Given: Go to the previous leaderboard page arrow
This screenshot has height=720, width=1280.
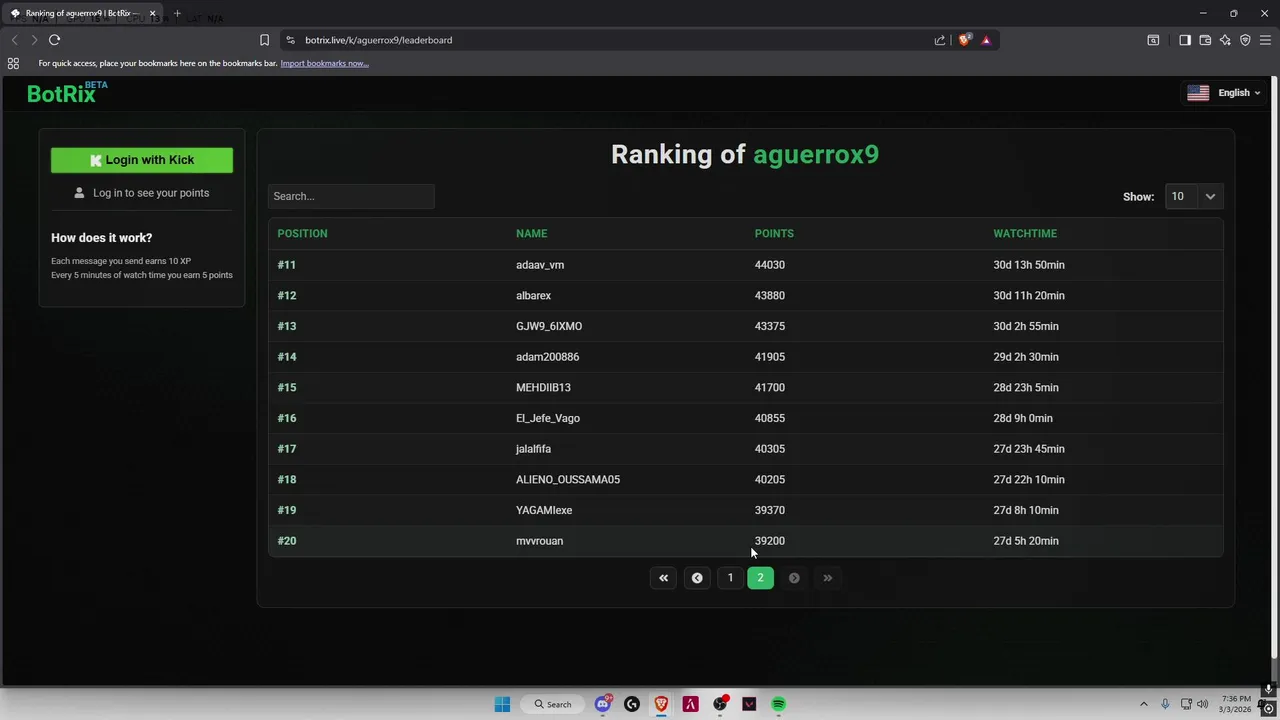Looking at the screenshot, I should [697, 578].
